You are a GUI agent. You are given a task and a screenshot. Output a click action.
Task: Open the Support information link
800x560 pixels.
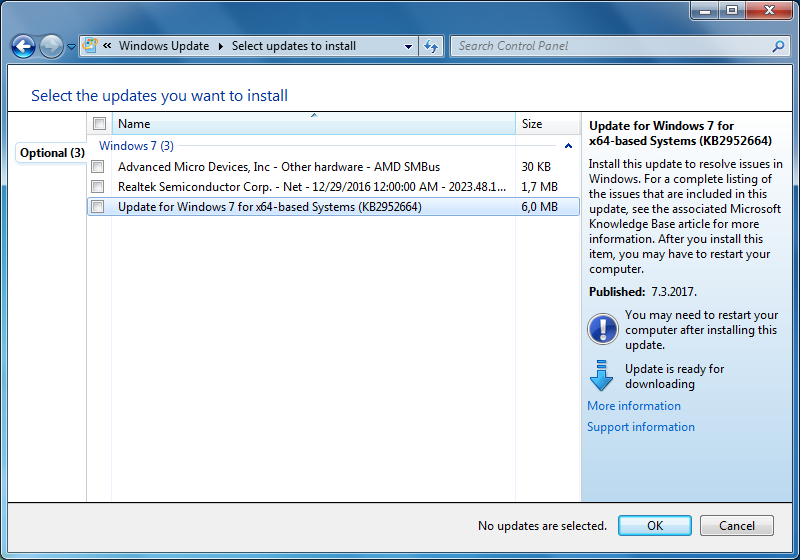coord(641,427)
